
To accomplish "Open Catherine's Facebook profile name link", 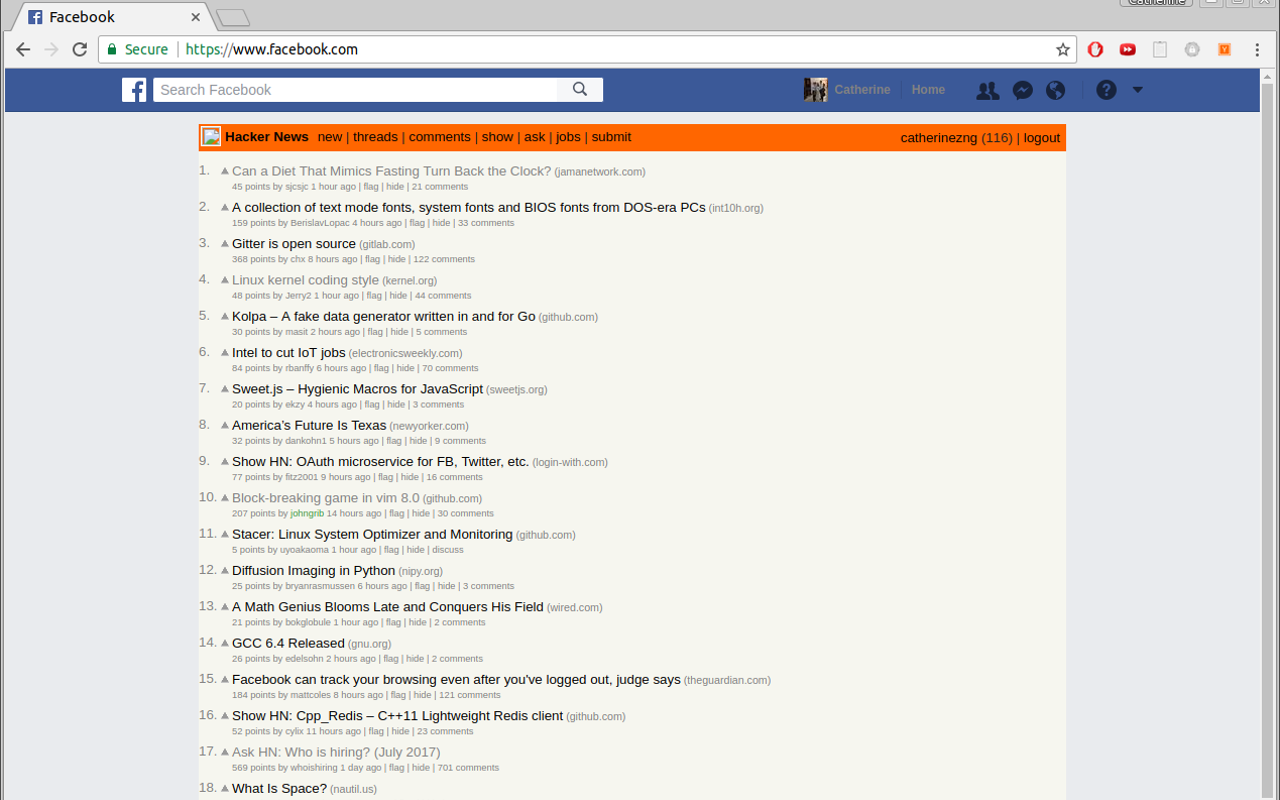I will (862, 90).
